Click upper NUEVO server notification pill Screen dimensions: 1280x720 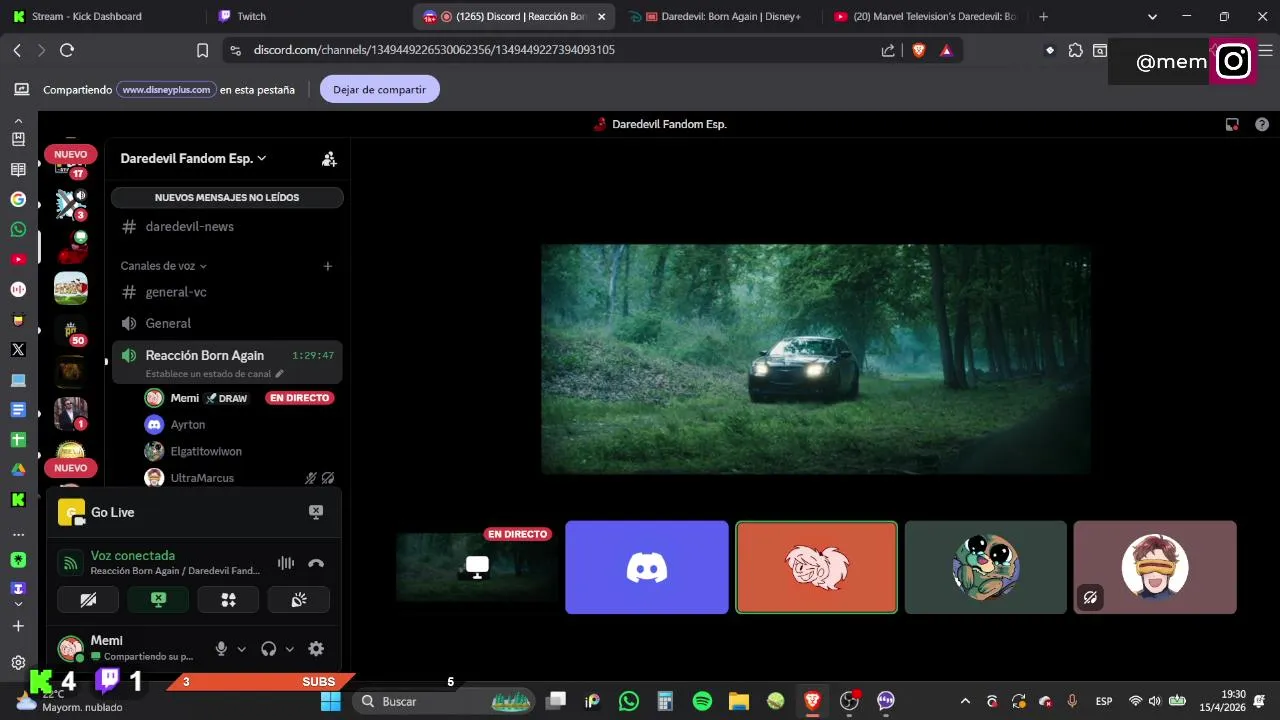click(70, 154)
